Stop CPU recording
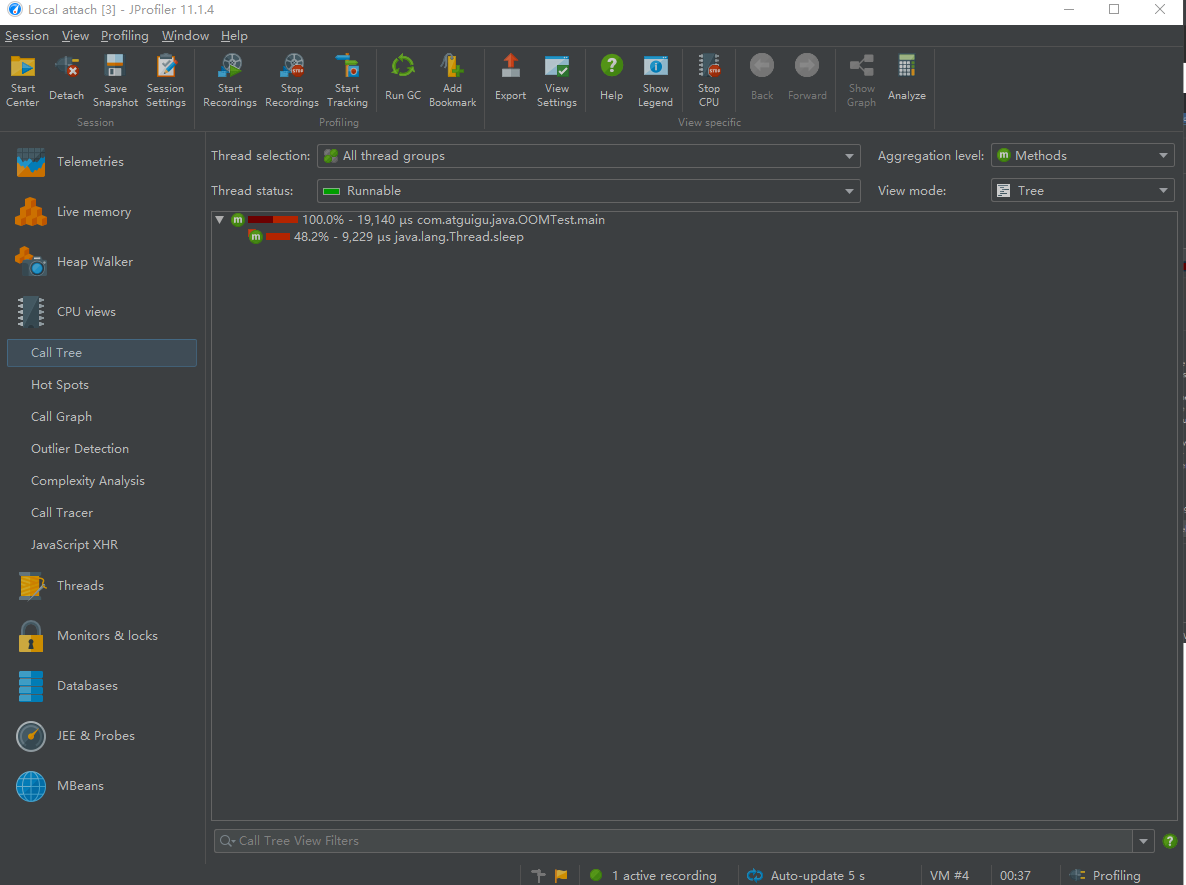Screen dimensions: 1186x885 tap(709, 79)
